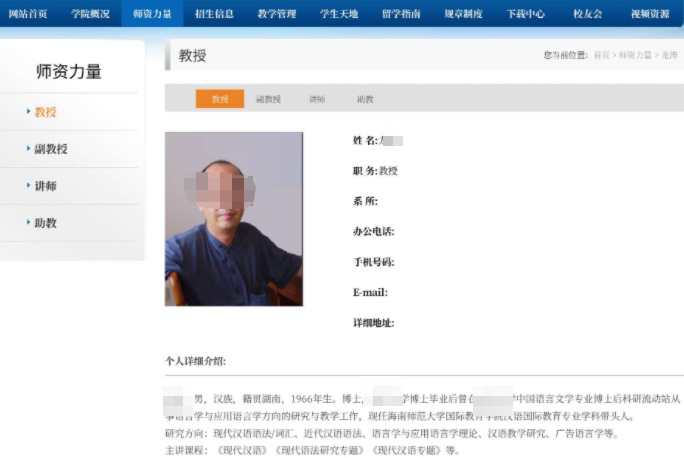
Task: Follow the 首页 breadcrumb link
Action: pyautogui.click(x=602, y=55)
